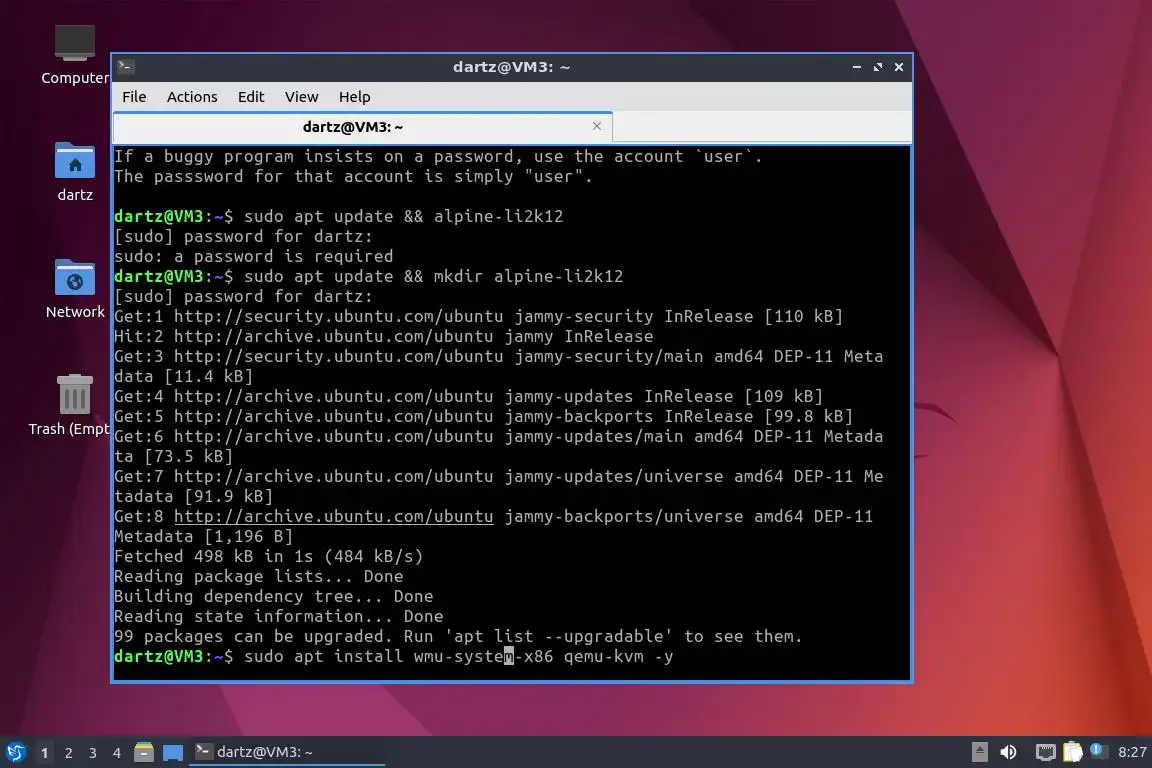The width and height of the screenshot is (1152, 768).
Task: Launch the file manager from the panel
Action: pos(144,753)
